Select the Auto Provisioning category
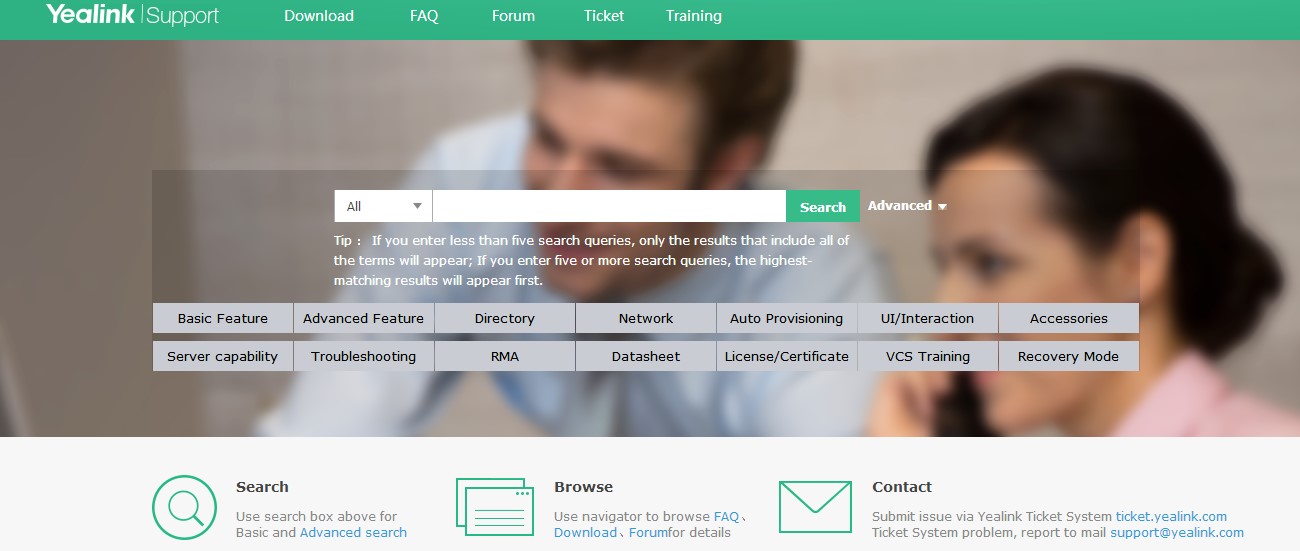The image size is (1300, 551). [787, 318]
